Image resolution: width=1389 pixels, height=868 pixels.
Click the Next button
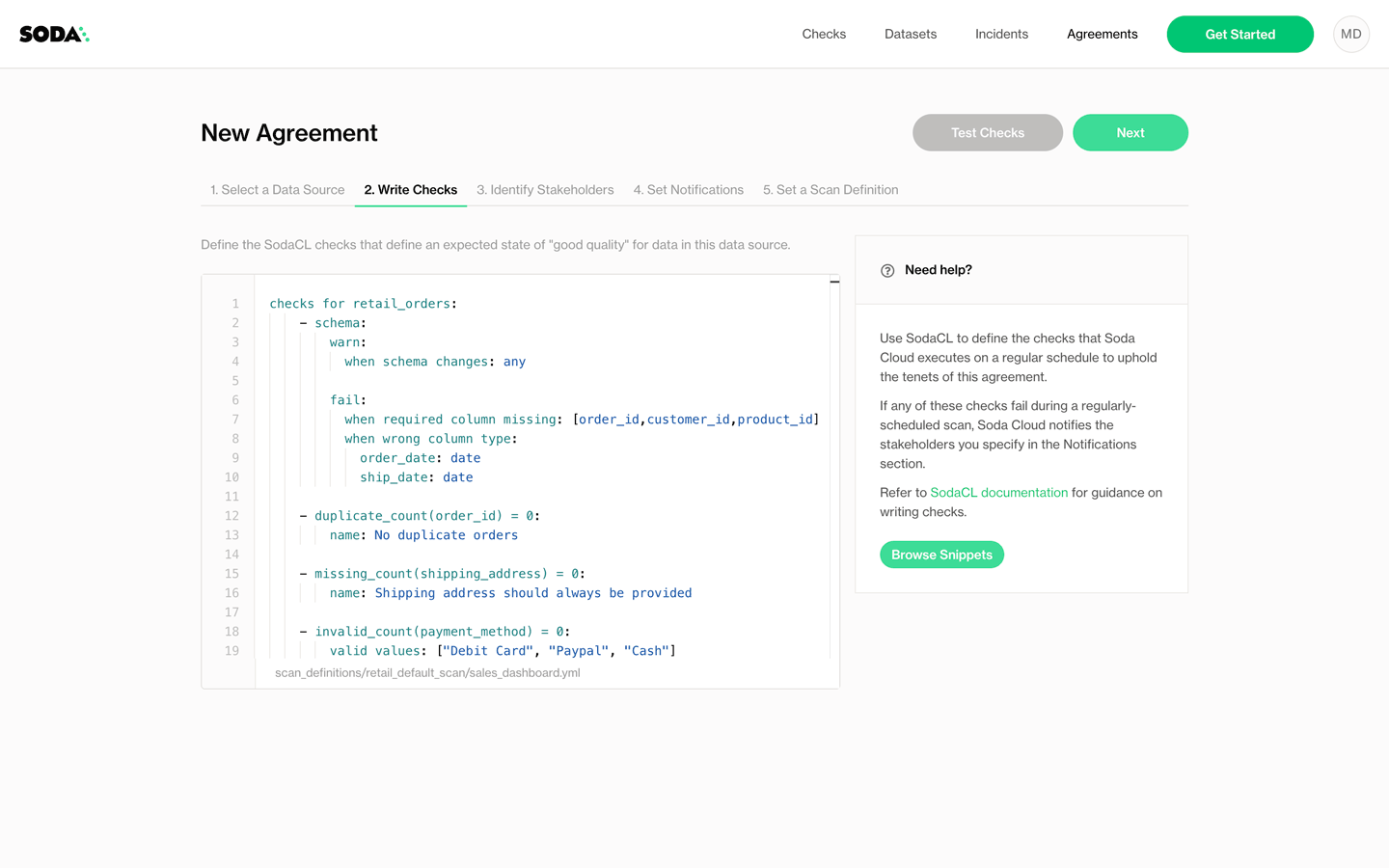click(1130, 133)
